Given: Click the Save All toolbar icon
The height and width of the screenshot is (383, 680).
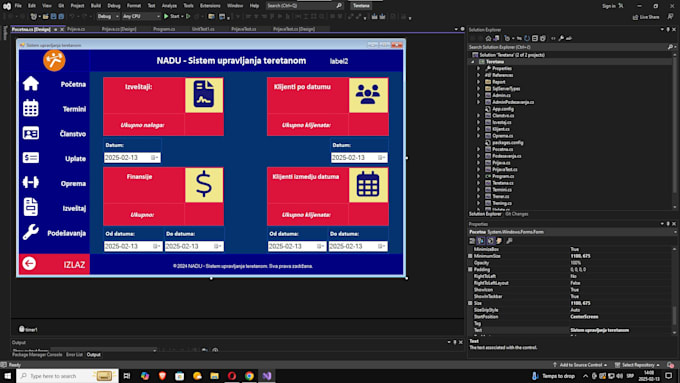Looking at the screenshot, I should (61, 16).
